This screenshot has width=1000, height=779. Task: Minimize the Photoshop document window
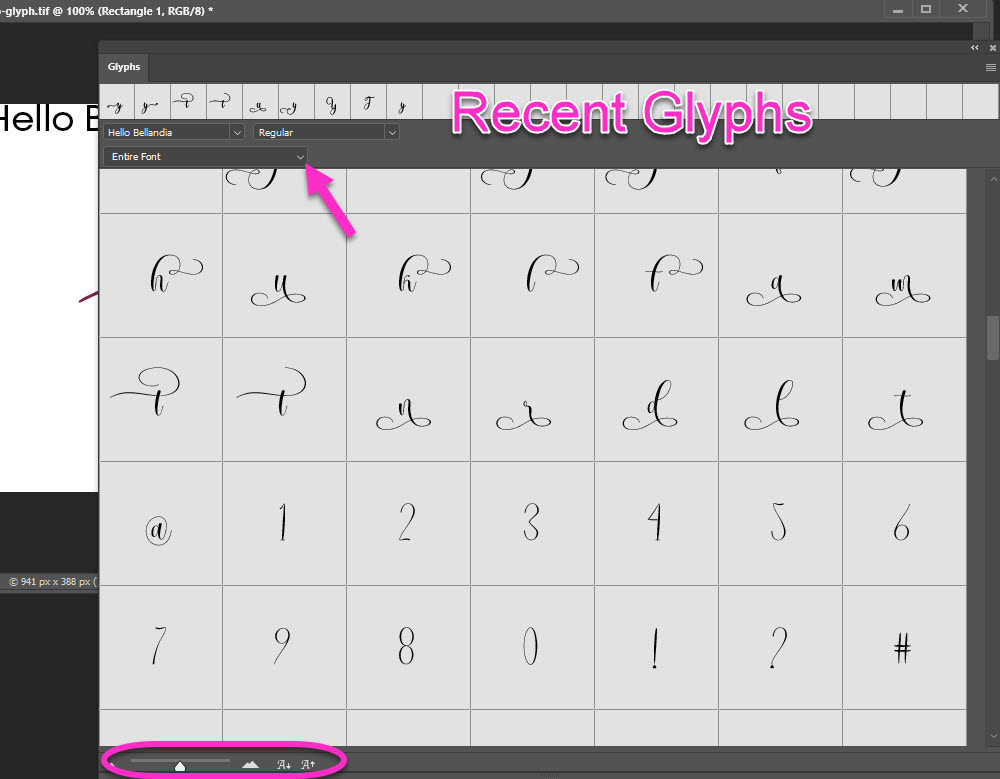click(x=898, y=9)
